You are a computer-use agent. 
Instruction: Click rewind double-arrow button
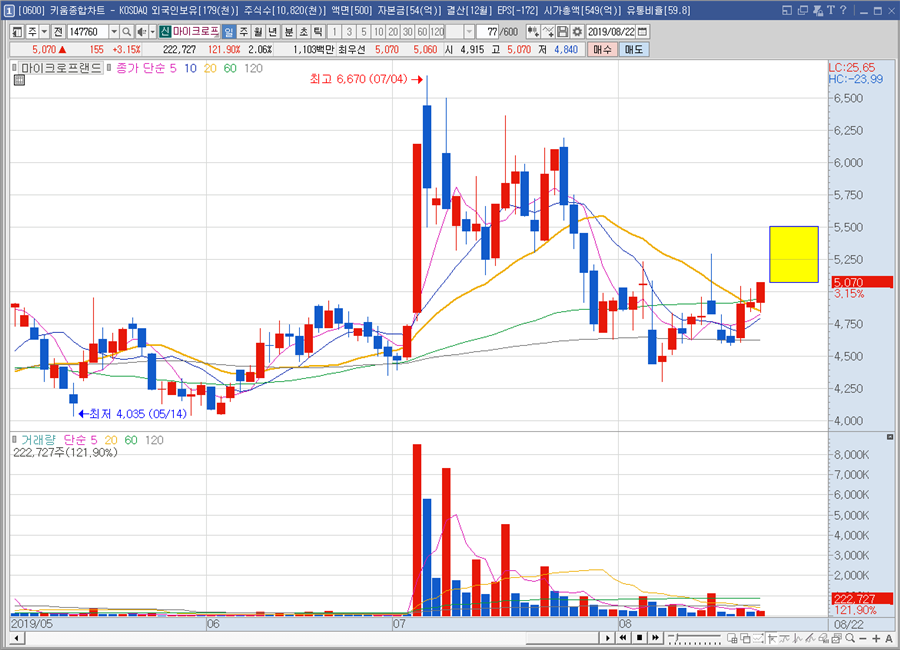click(623, 638)
